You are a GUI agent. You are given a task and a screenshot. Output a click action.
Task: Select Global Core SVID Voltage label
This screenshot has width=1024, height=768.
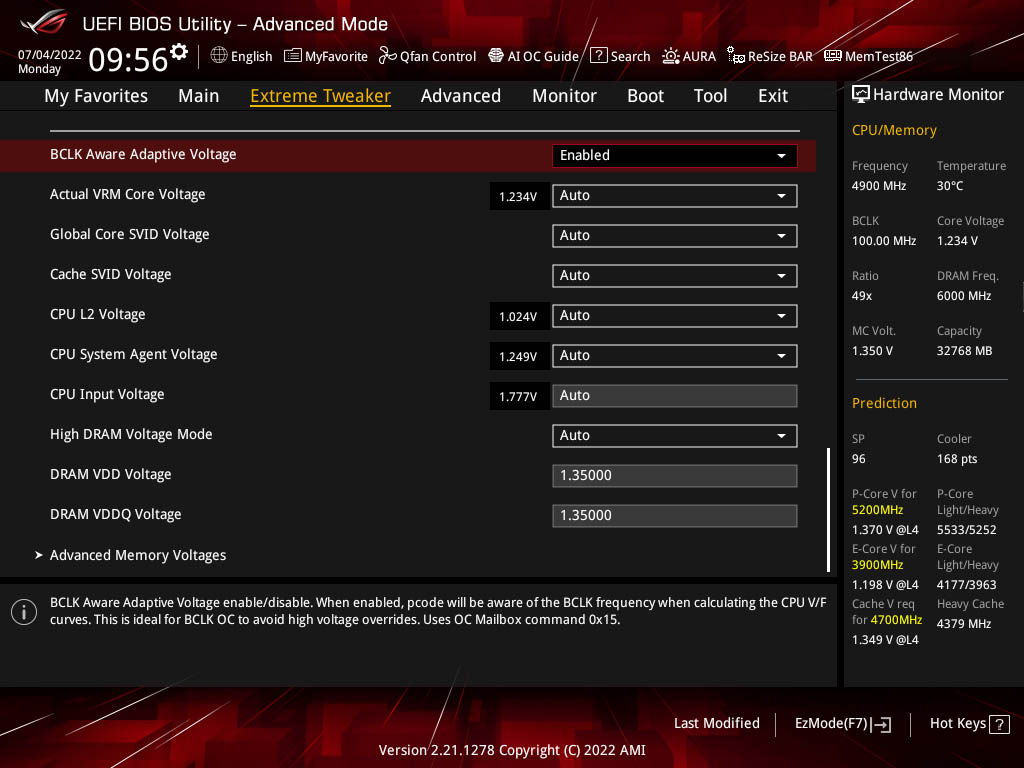(129, 234)
